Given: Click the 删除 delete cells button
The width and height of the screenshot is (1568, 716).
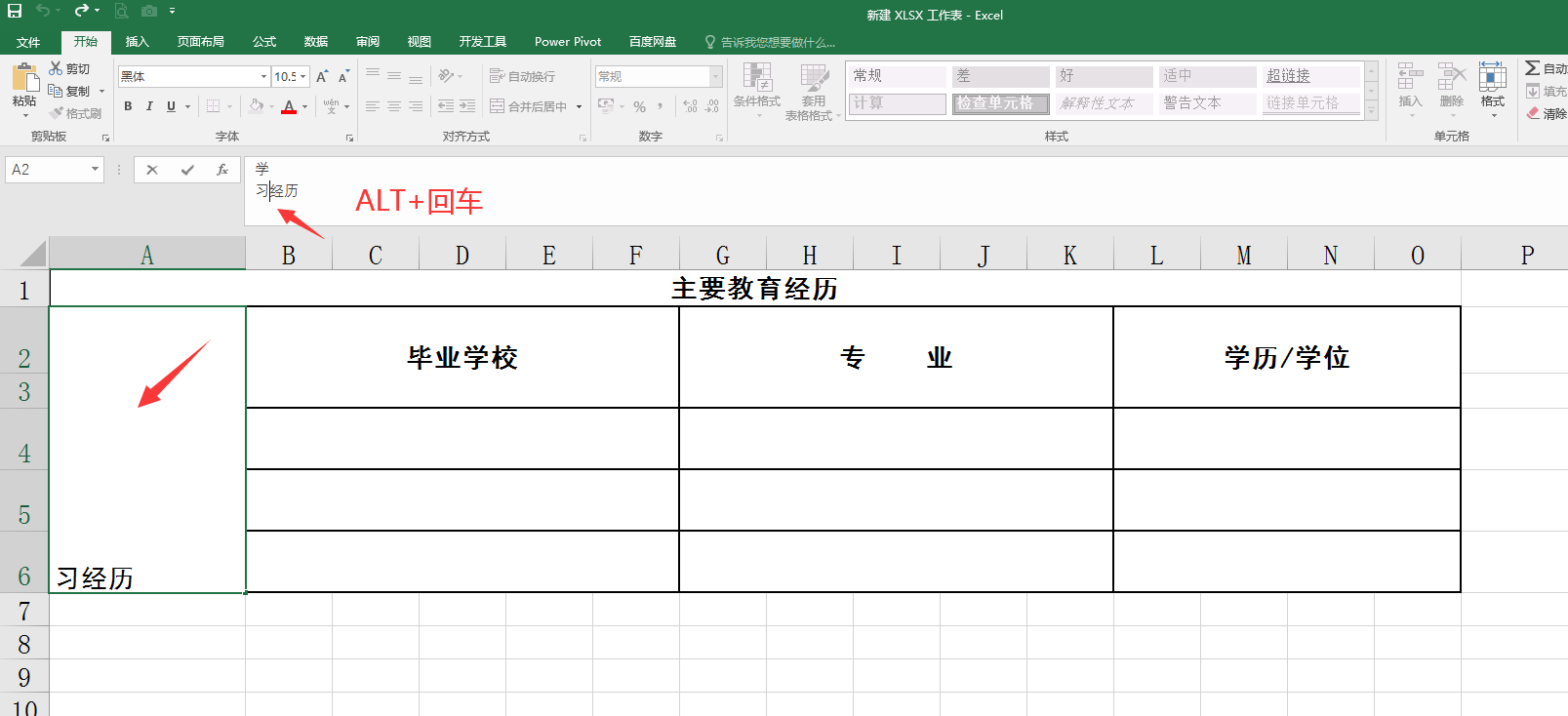Looking at the screenshot, I should tap(1451, 90).
